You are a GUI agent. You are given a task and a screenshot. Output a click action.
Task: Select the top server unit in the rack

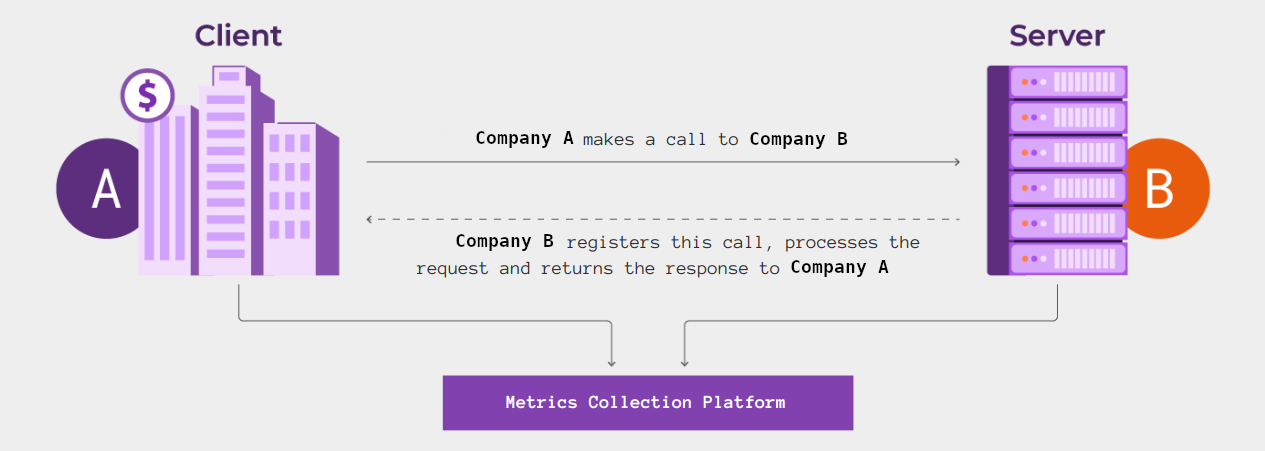(x=1068, y=82)
